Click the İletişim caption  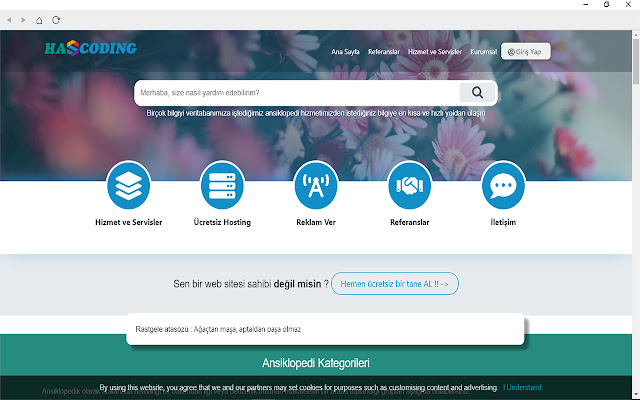(503, 222)
